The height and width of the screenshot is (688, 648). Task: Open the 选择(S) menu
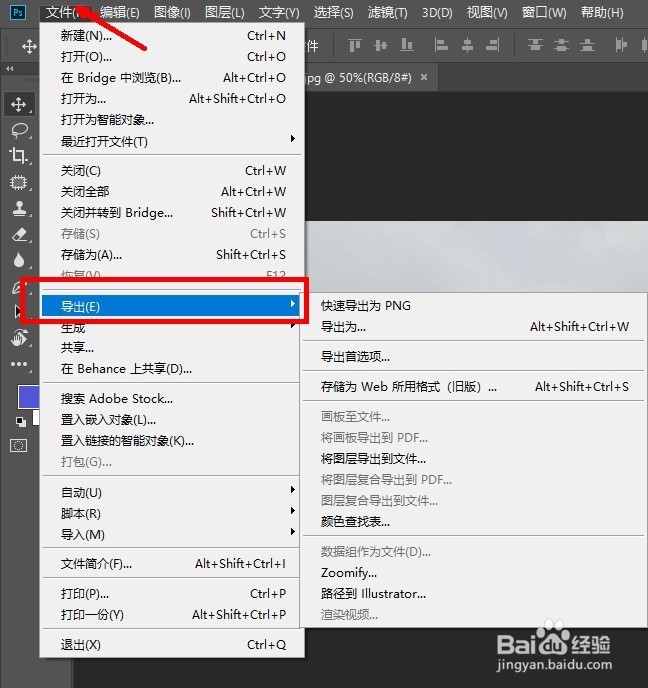(333, 12)
